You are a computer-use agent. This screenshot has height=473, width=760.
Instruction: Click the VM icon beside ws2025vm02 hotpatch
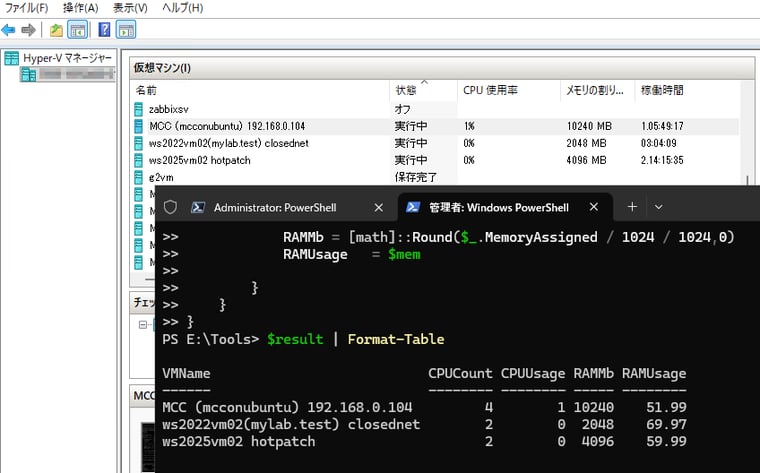pos(139,160)
